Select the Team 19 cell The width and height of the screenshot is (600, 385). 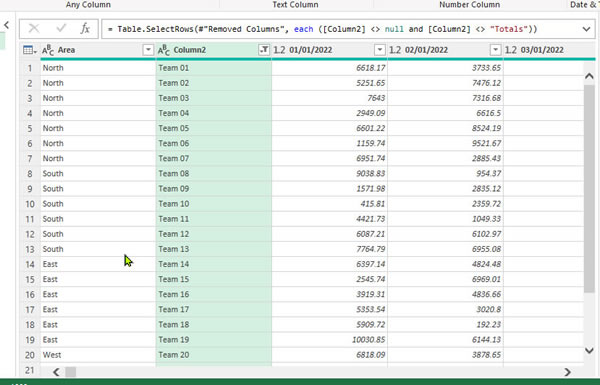[x=214, y=340]
